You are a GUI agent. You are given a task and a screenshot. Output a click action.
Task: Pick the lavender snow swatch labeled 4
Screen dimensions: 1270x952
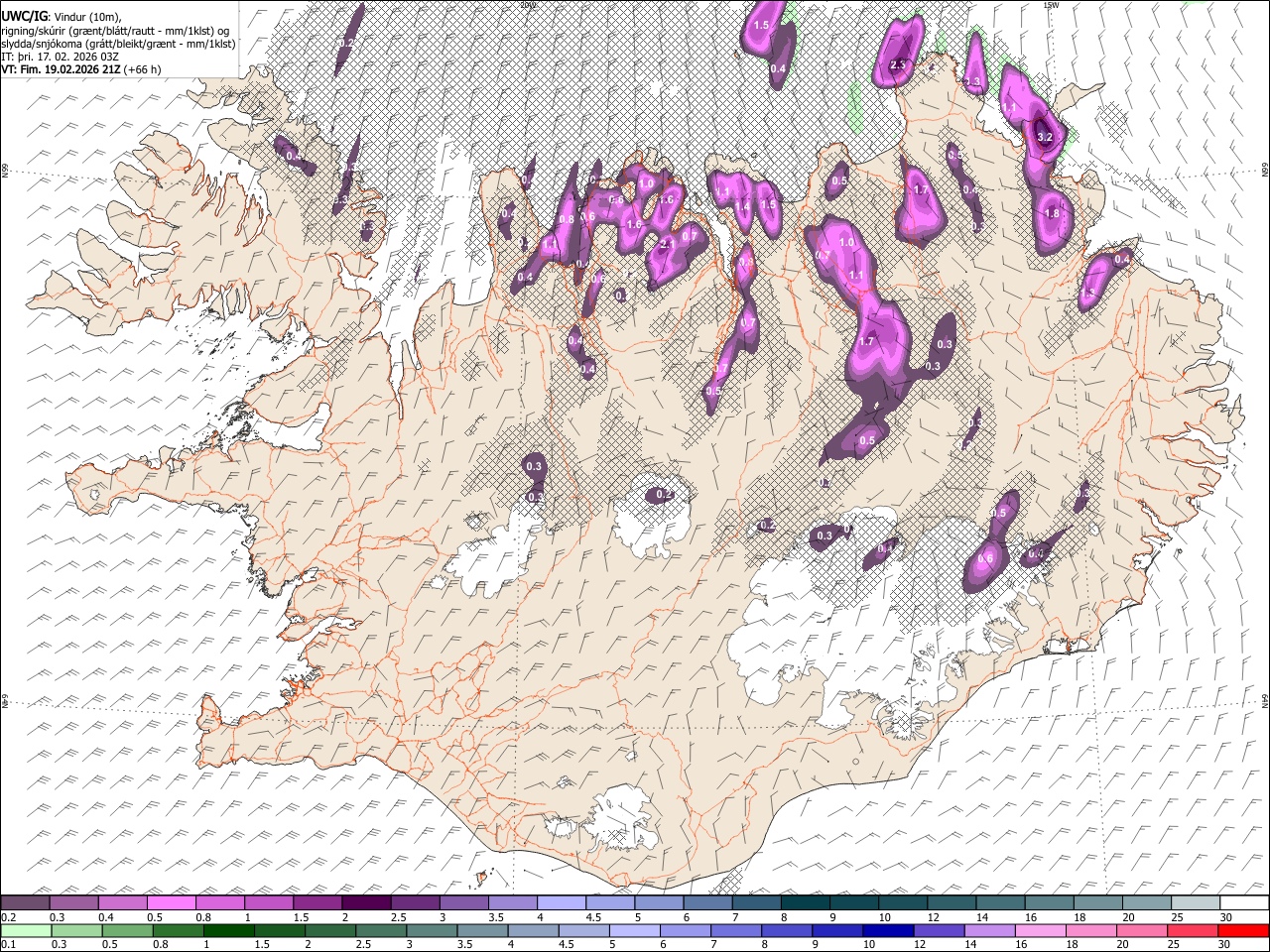(562, 903)
